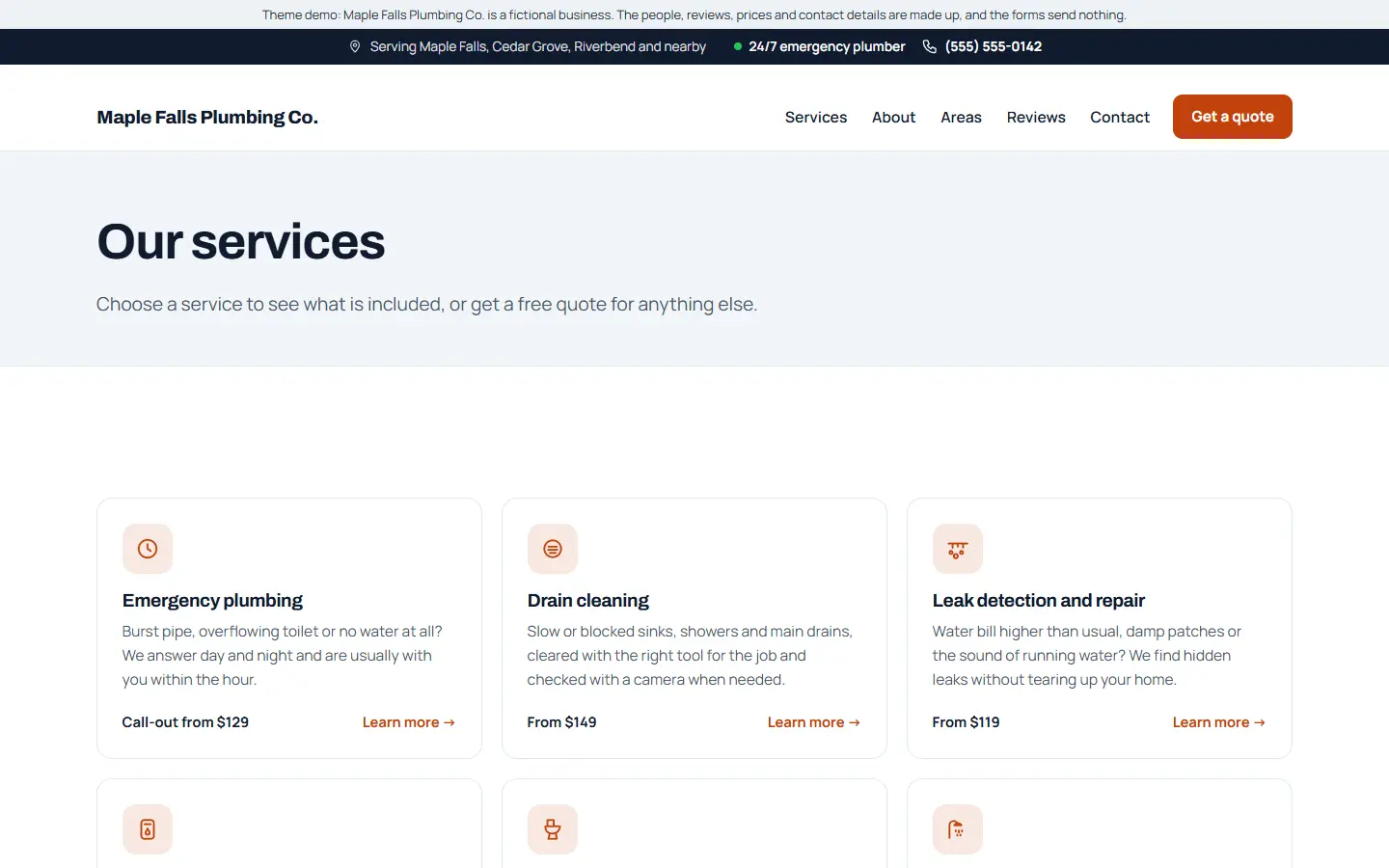Click the Leak detection and repair heading

(1039, 601)
